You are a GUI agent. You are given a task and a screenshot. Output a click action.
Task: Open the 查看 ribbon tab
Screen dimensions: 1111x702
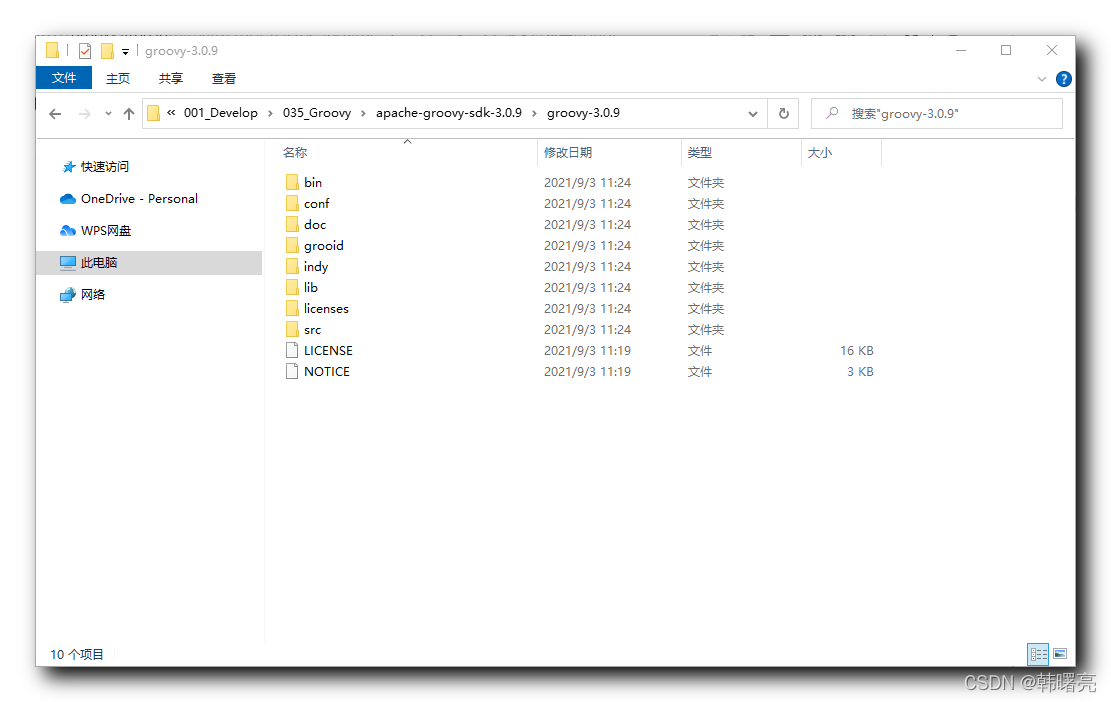[224, 79]
